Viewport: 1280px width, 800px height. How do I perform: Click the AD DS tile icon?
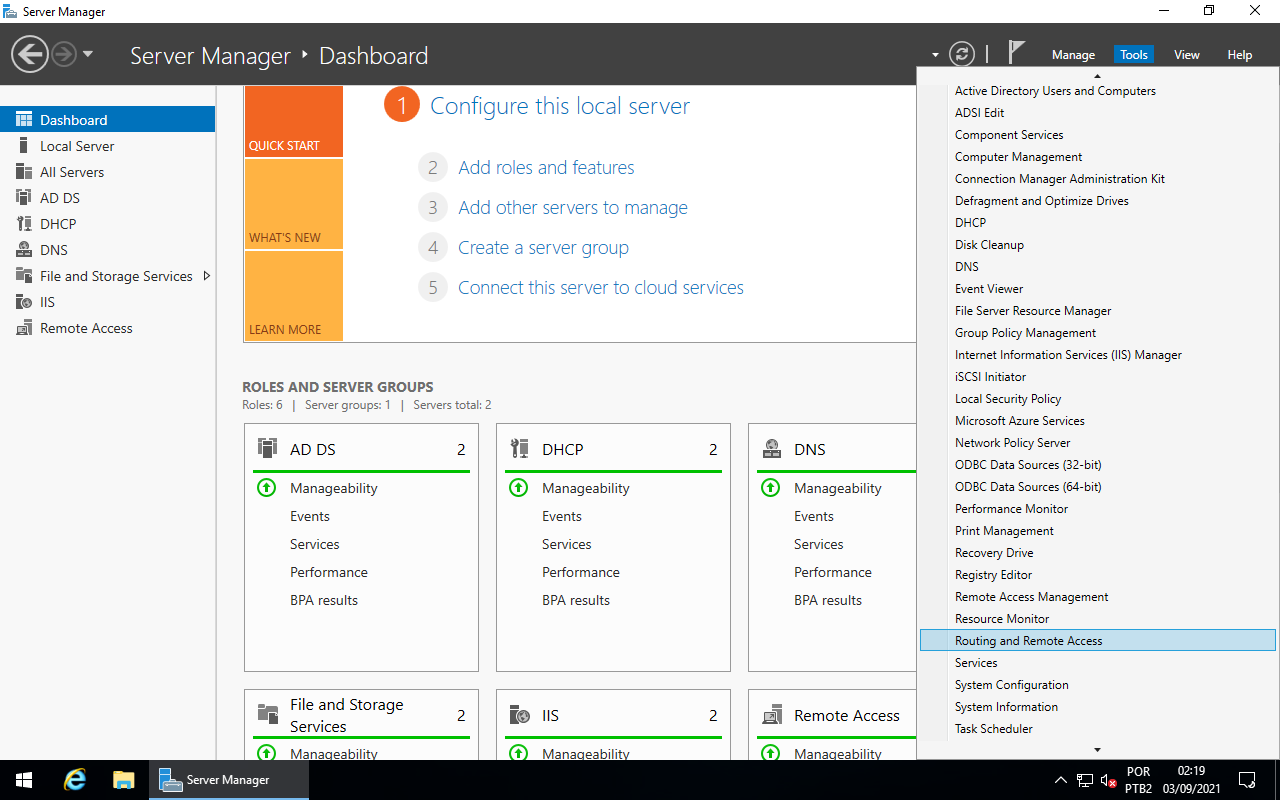[267, 448]
